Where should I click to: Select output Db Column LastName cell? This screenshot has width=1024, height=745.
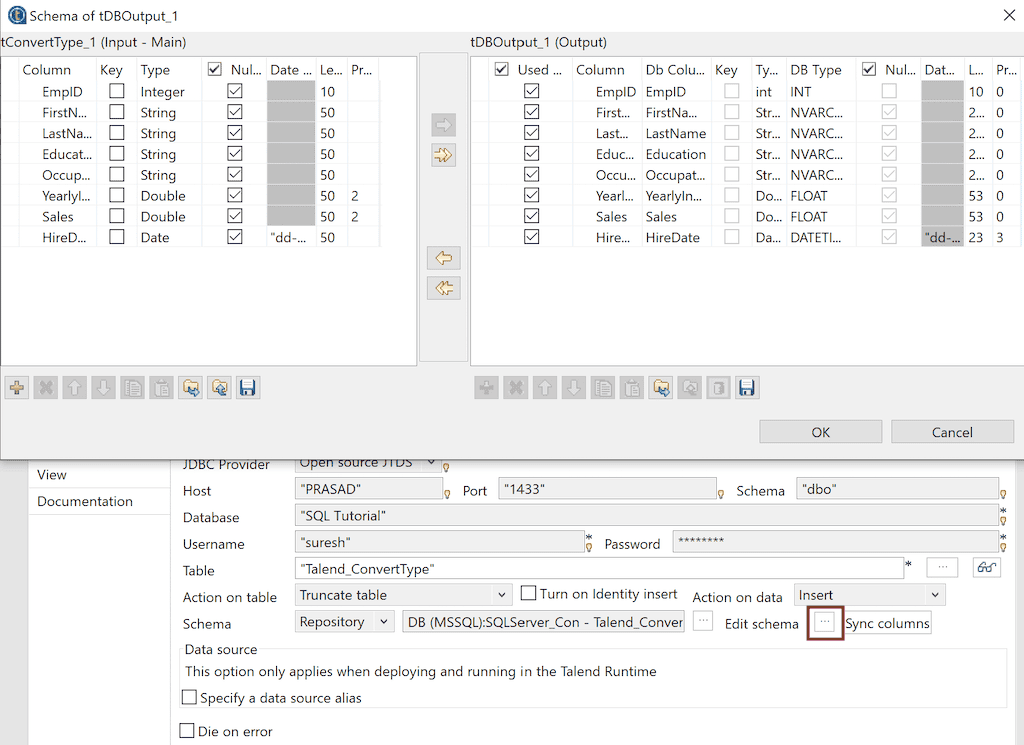coord(676,133)
